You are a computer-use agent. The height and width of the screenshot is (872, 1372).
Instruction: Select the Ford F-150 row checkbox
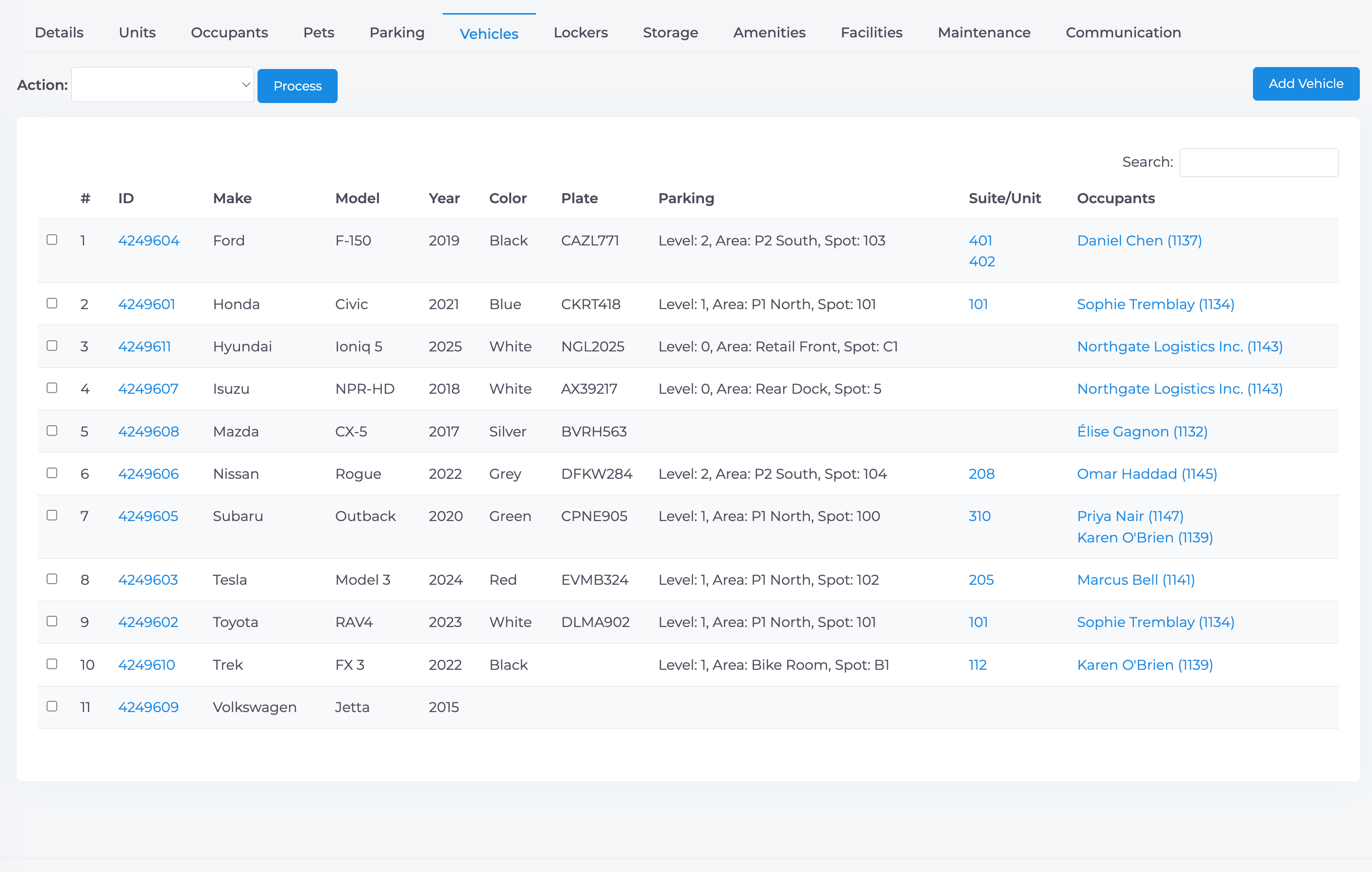(x=52, y=240)
